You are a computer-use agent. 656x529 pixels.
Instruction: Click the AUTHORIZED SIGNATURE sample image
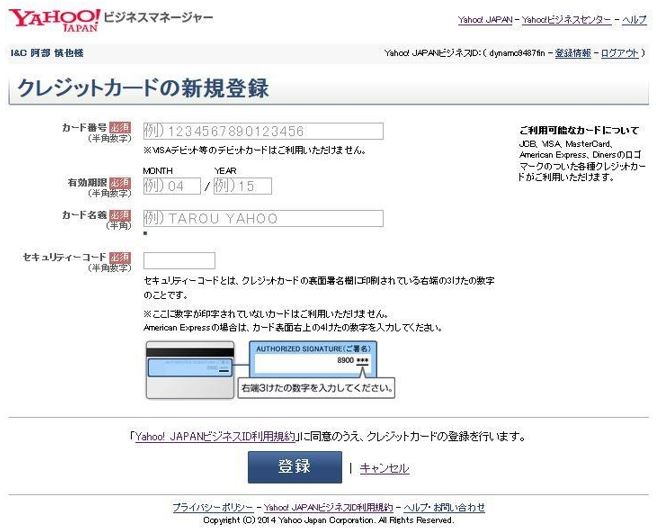coord(313,360)
